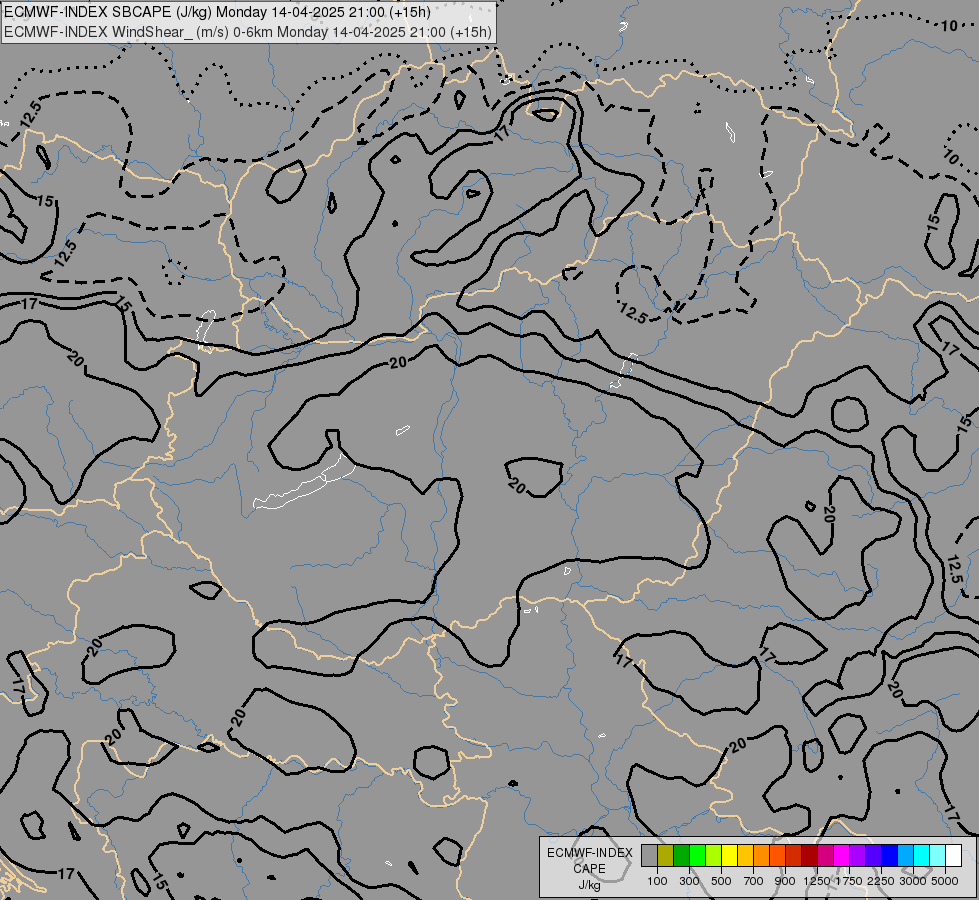979x900 pixels.
Task: Click the legend value 100
Action: coord(657,881)
